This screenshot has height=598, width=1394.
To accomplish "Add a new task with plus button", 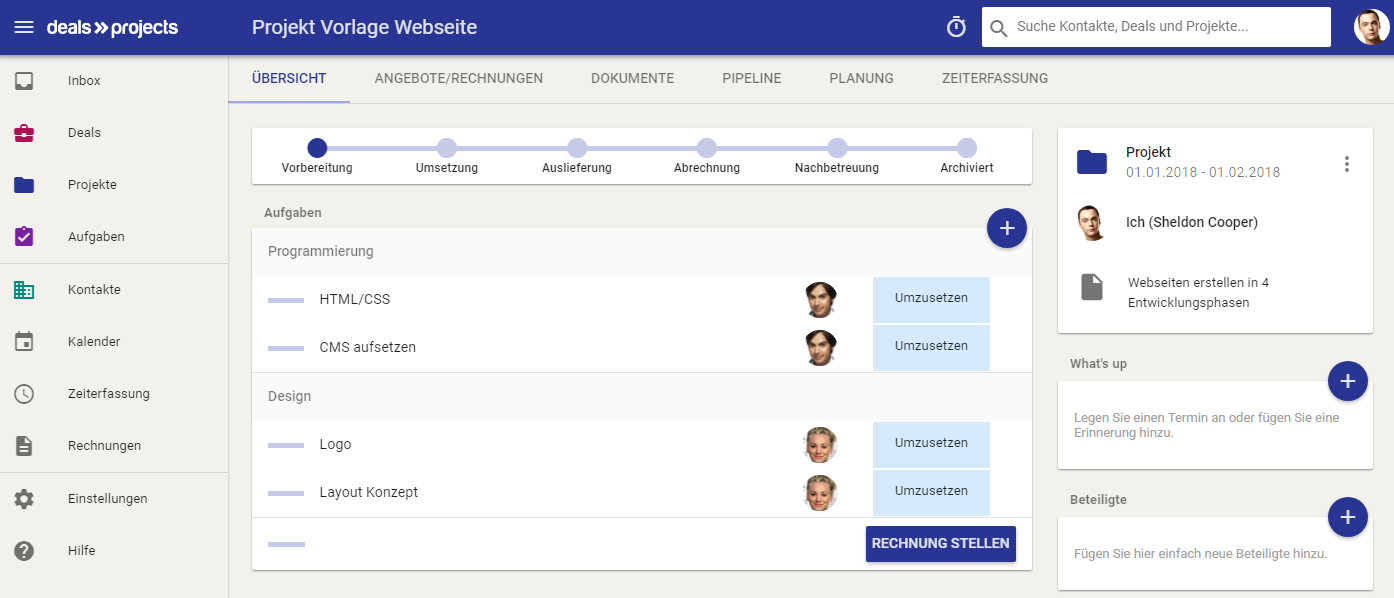I will click(x=1007, y=229).
